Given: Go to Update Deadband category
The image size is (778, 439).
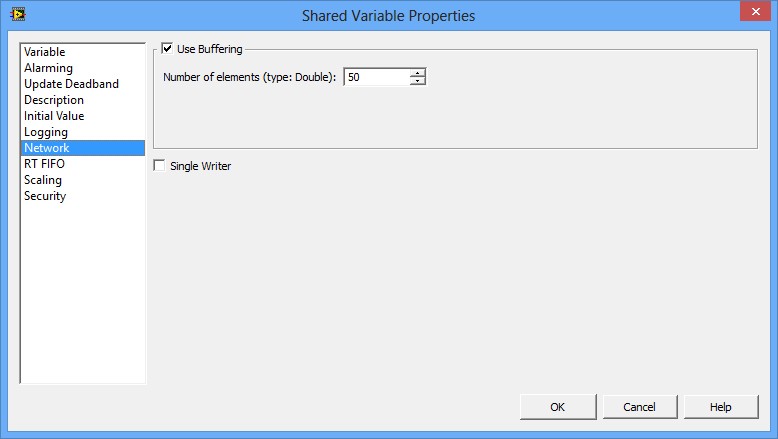Looking at the screenshot, I should click(71, 84).
